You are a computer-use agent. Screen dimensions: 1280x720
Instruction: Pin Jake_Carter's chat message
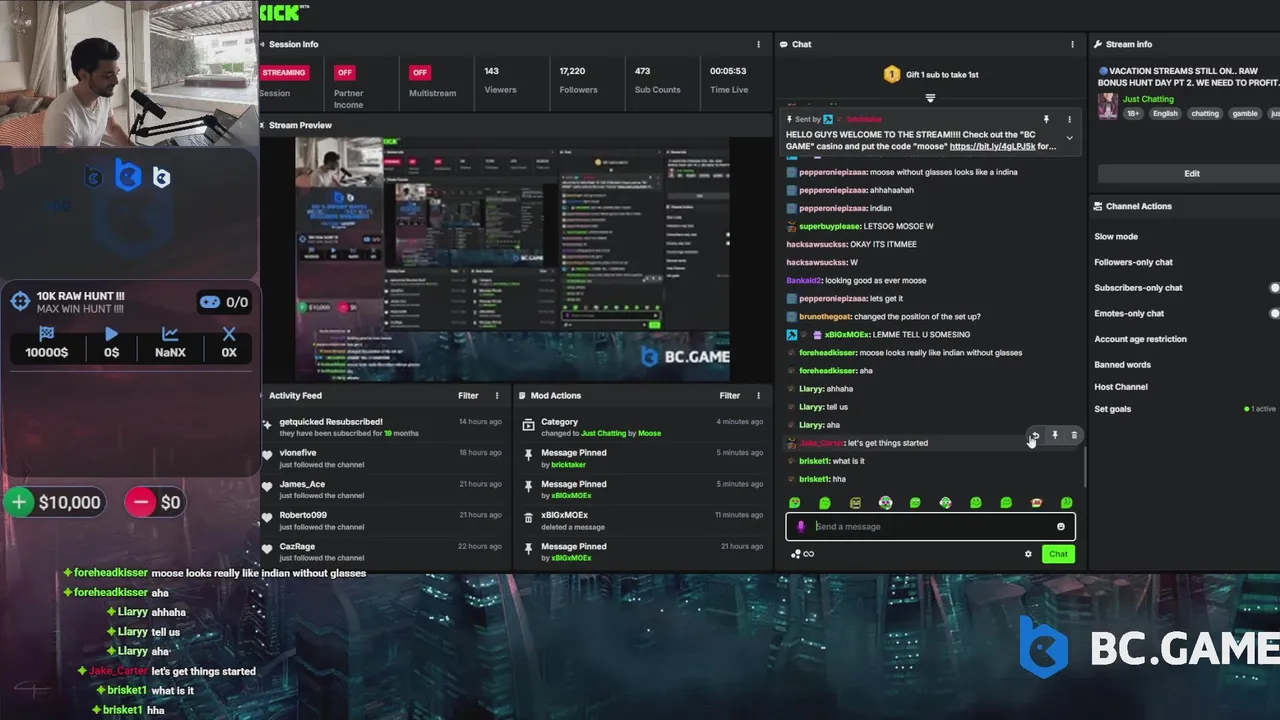(1054, 435)
